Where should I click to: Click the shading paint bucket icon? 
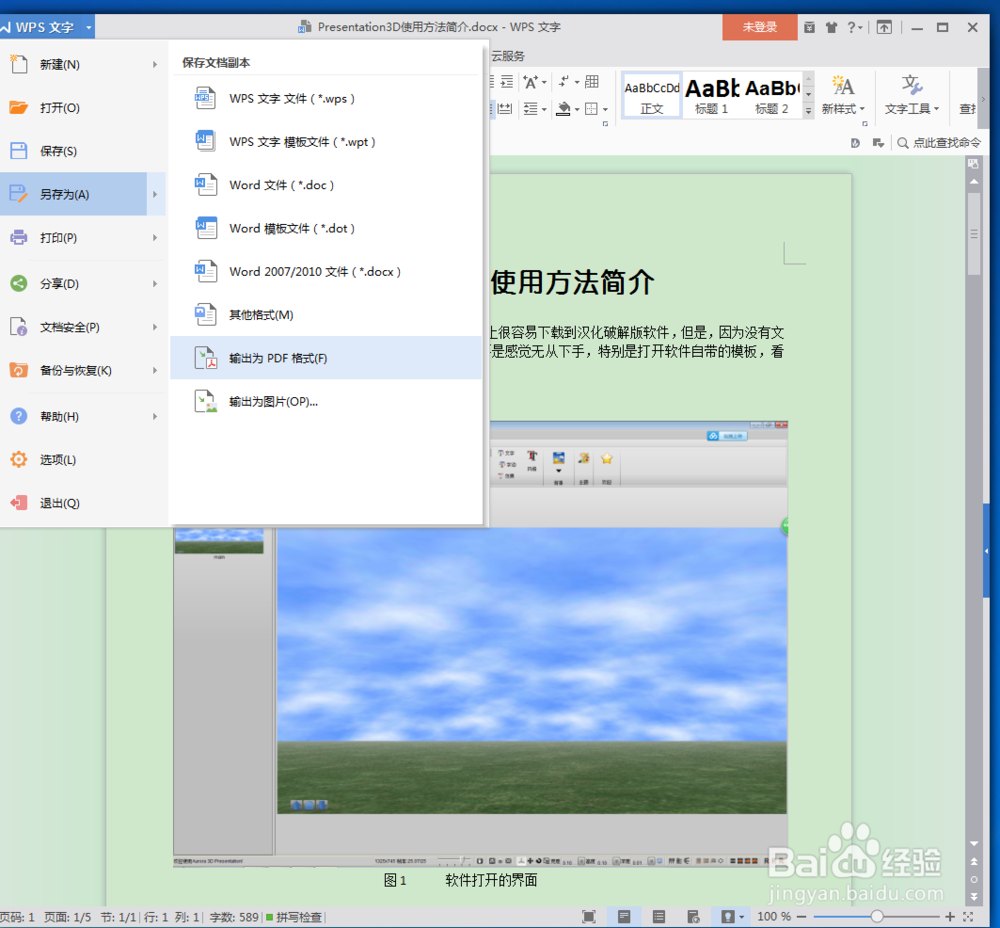point(564,108)
